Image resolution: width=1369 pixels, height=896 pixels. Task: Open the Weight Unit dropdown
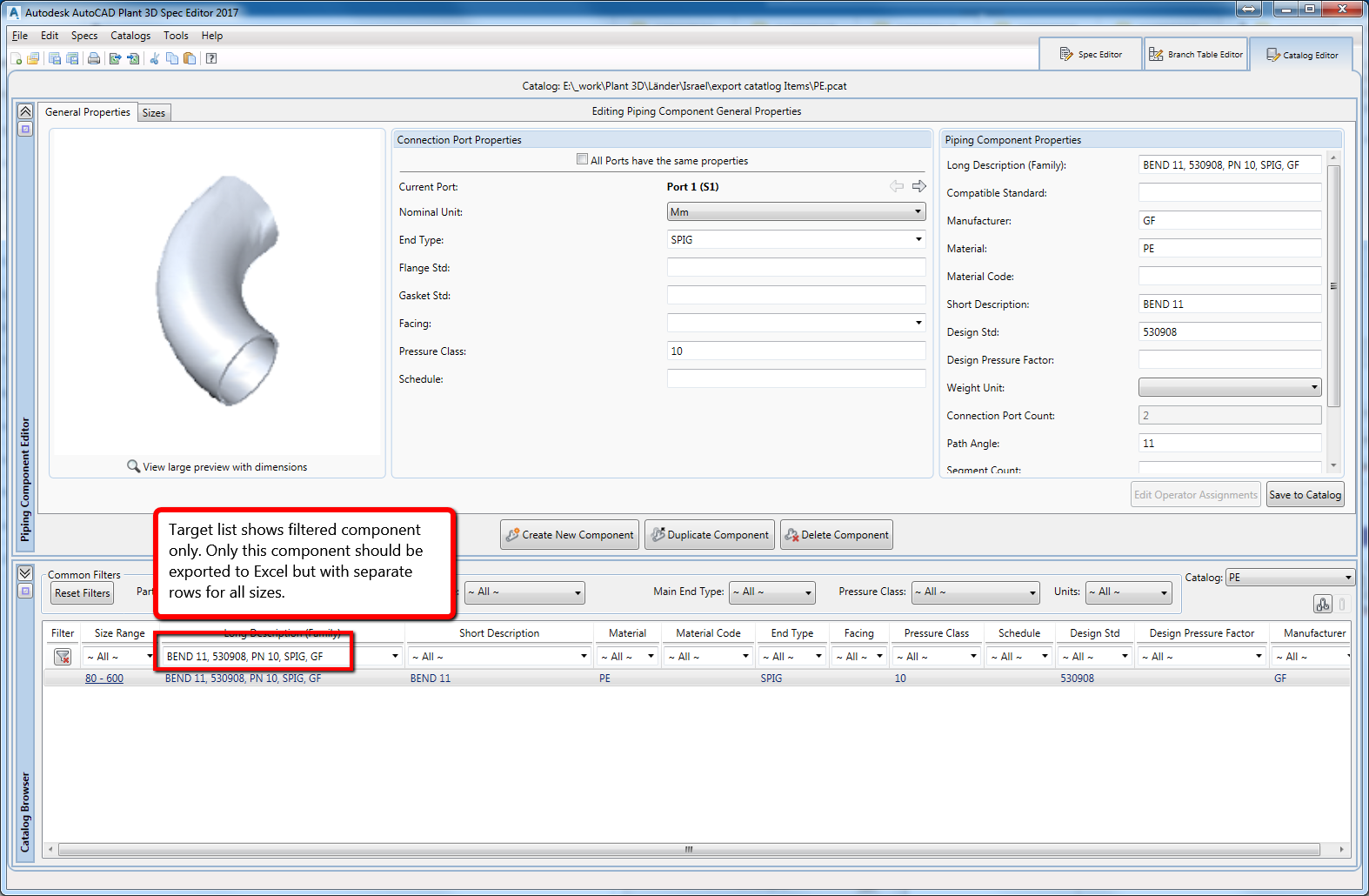pos(1230,387)
